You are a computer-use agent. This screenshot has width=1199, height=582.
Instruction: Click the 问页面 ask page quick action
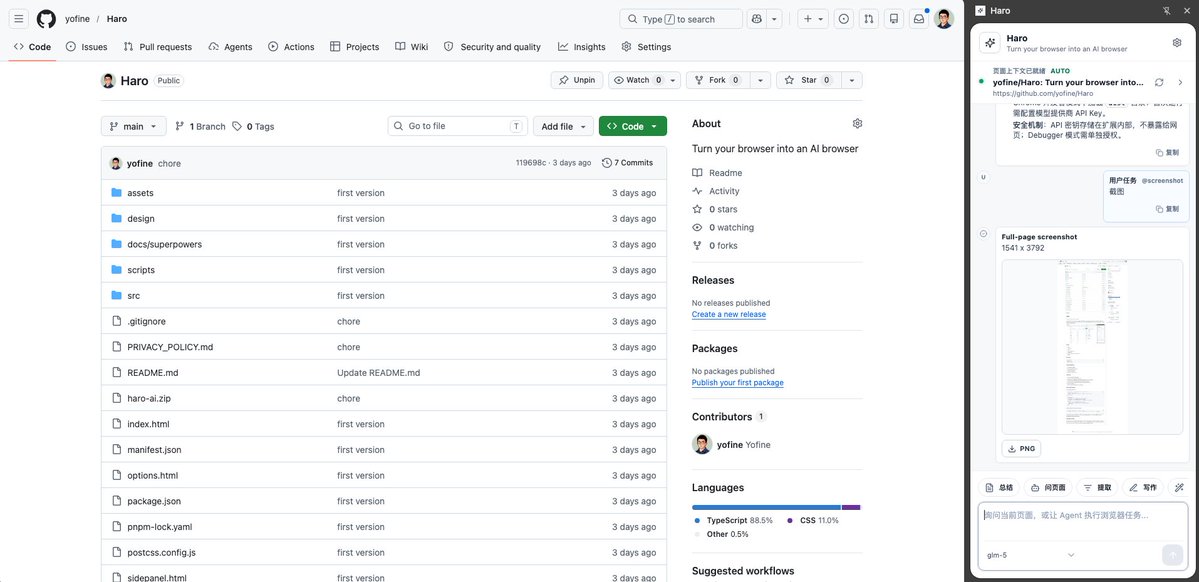pos(1048,487)
